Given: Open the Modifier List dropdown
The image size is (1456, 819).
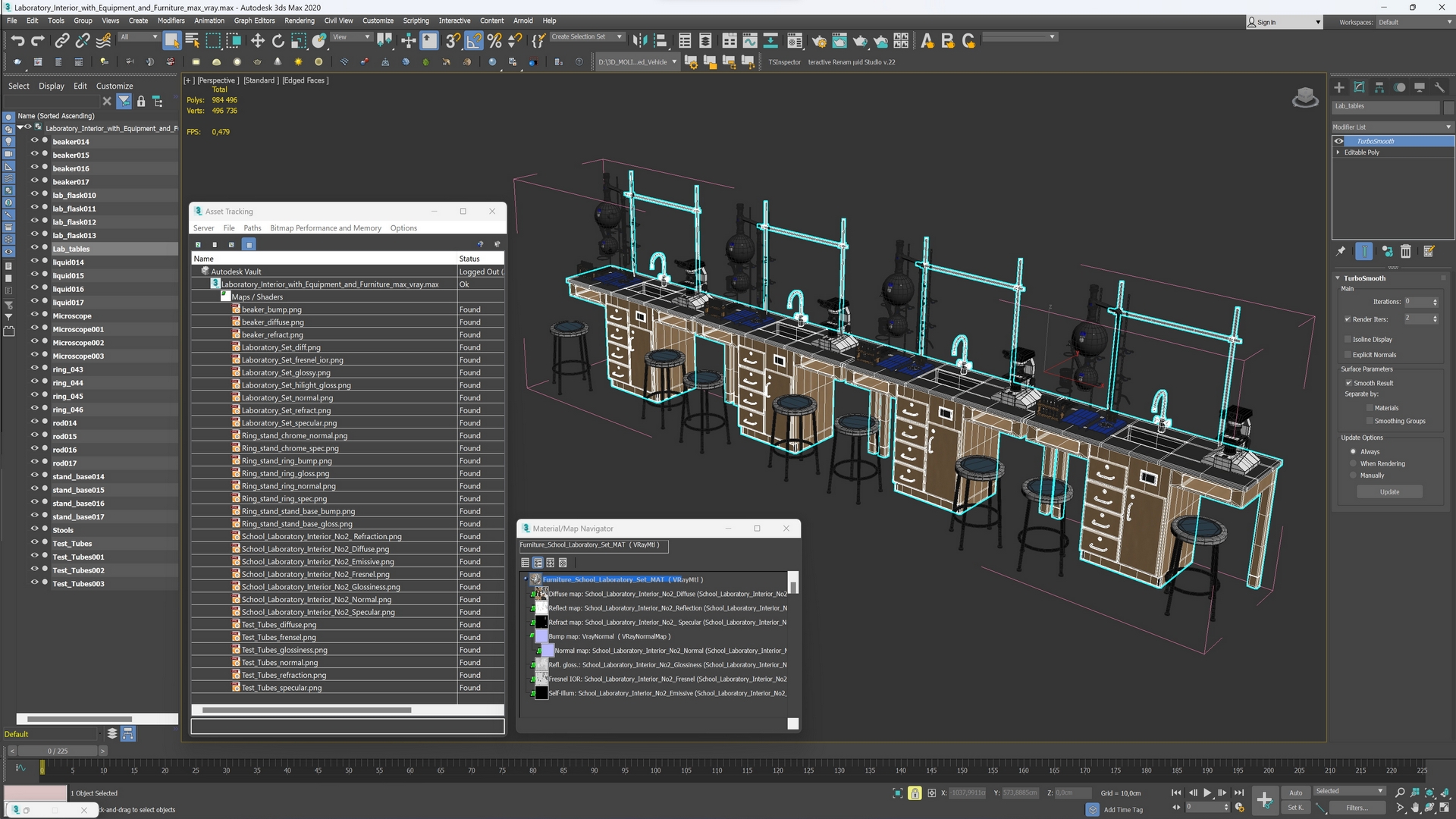Looking at the screenshot, I should 1392,127.
